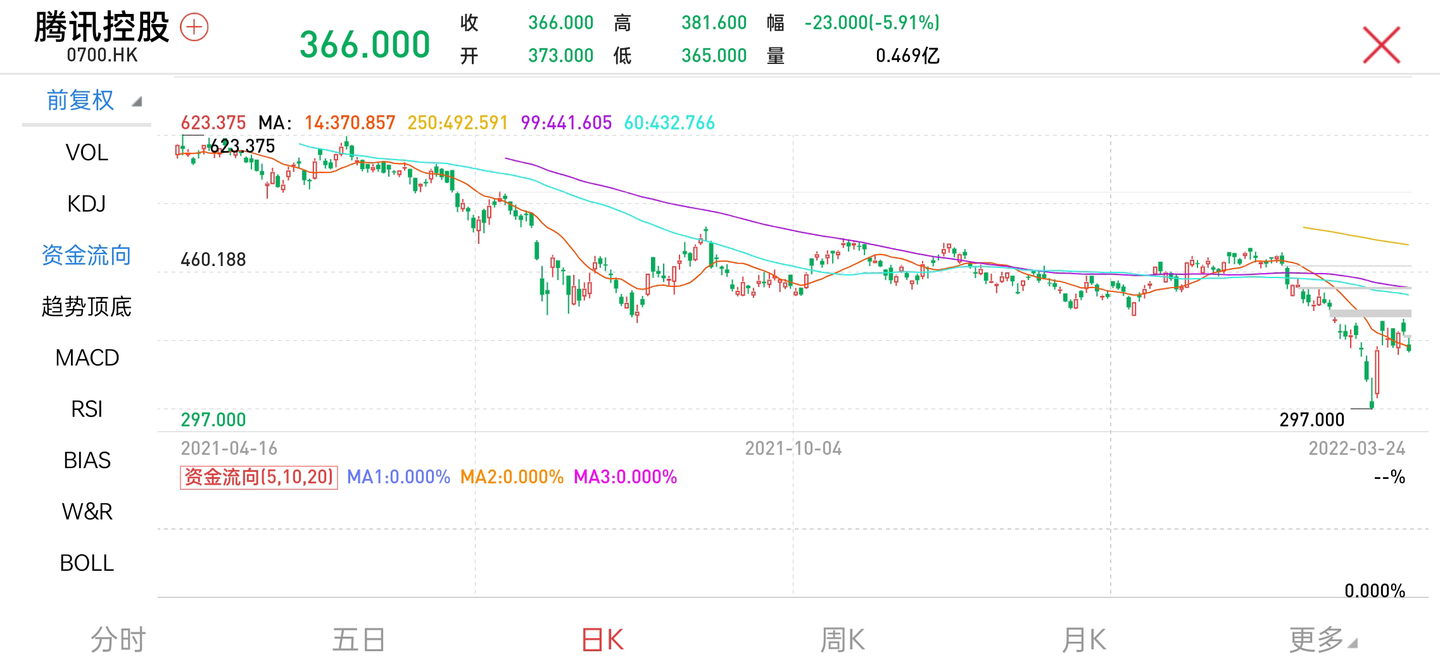Switch to the 周K weekly tab
This screenshot has width=1440, height=662.
coord(841,638)
